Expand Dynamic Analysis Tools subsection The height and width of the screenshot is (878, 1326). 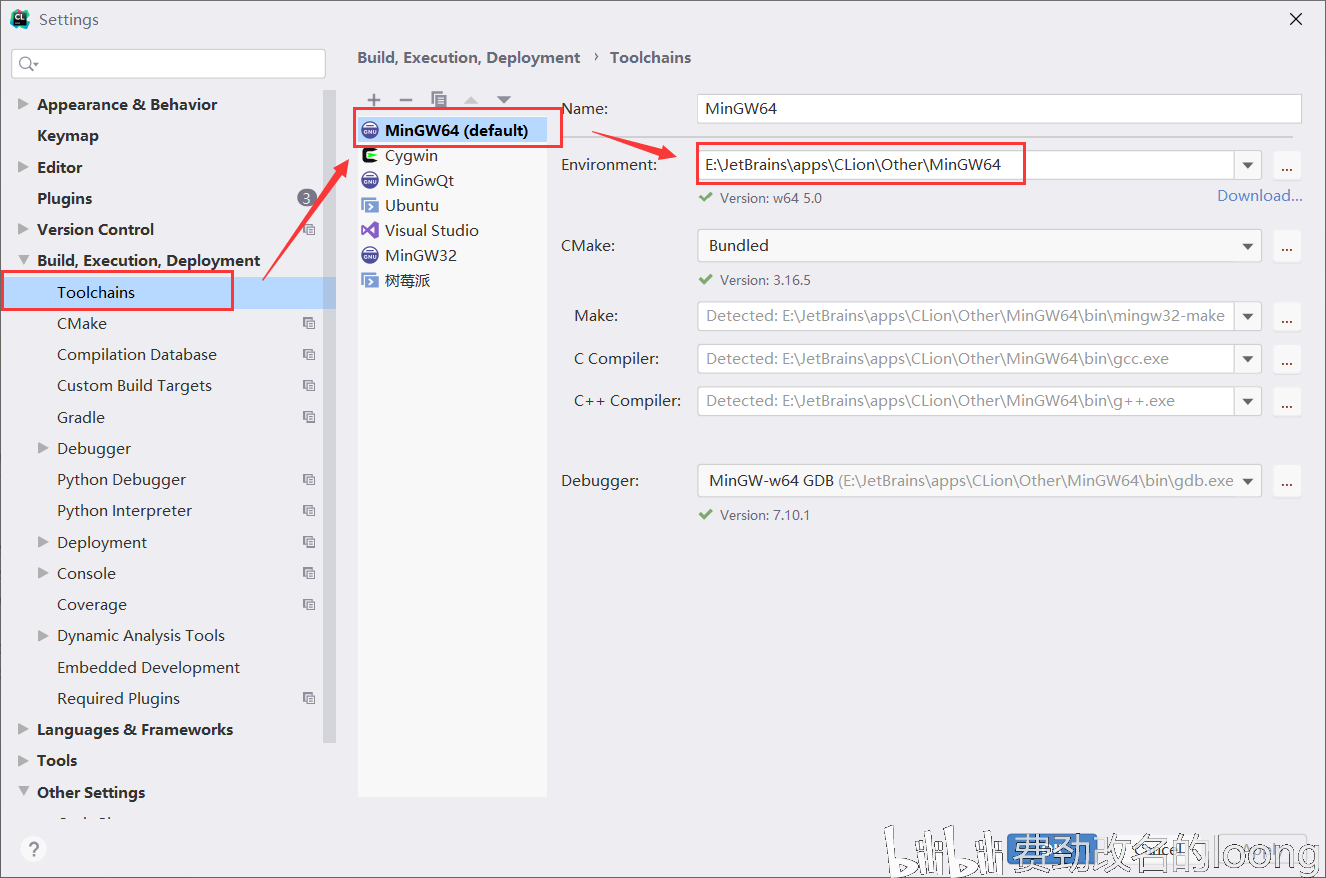coord(43,635)
